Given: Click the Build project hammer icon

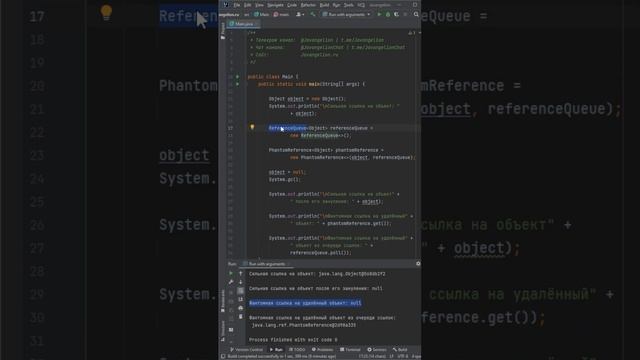Looking at the screenshot, I should 313,14.
